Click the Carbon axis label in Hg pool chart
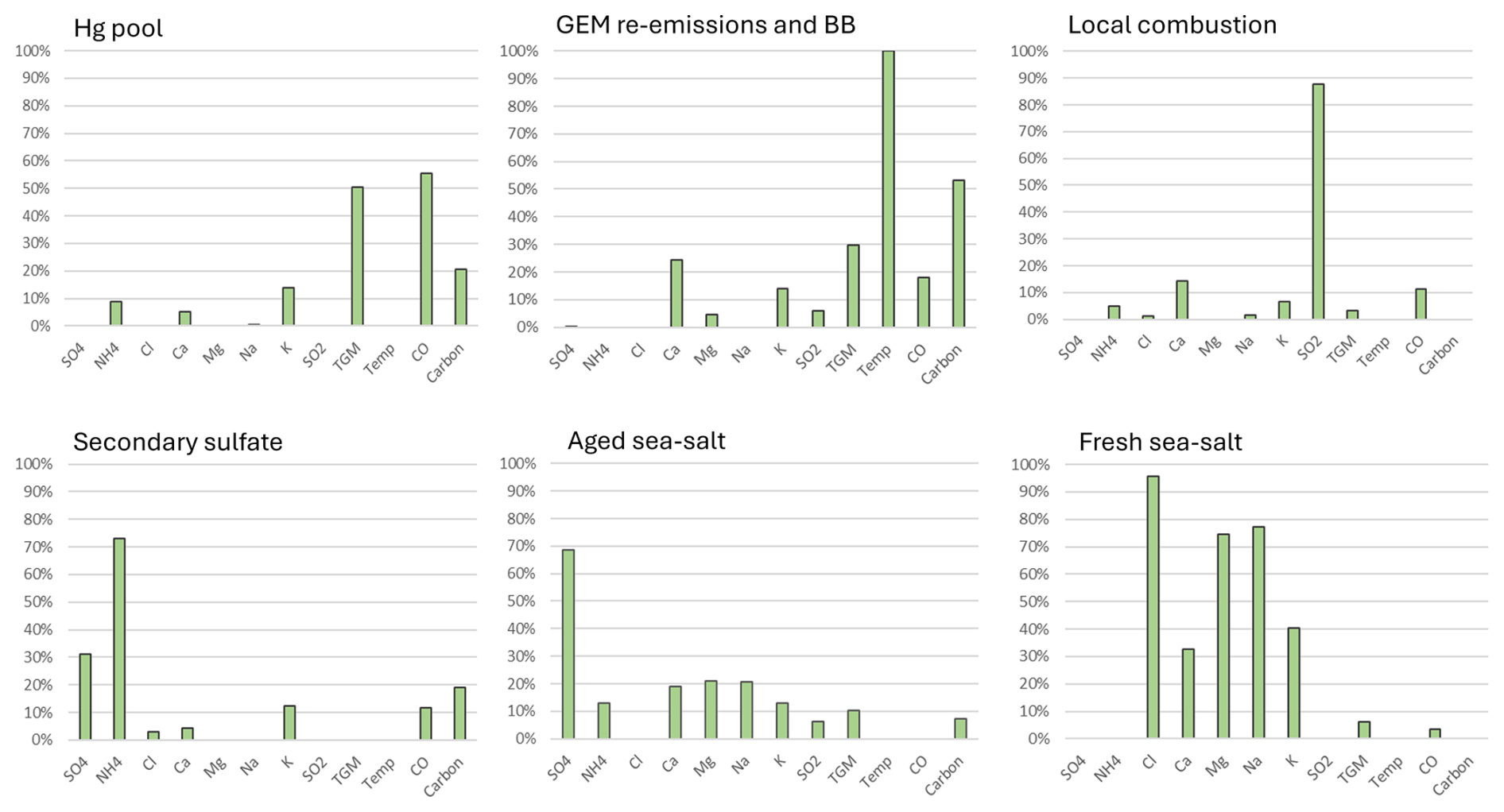The image size is (1504, 812). [x=446, y=364]
